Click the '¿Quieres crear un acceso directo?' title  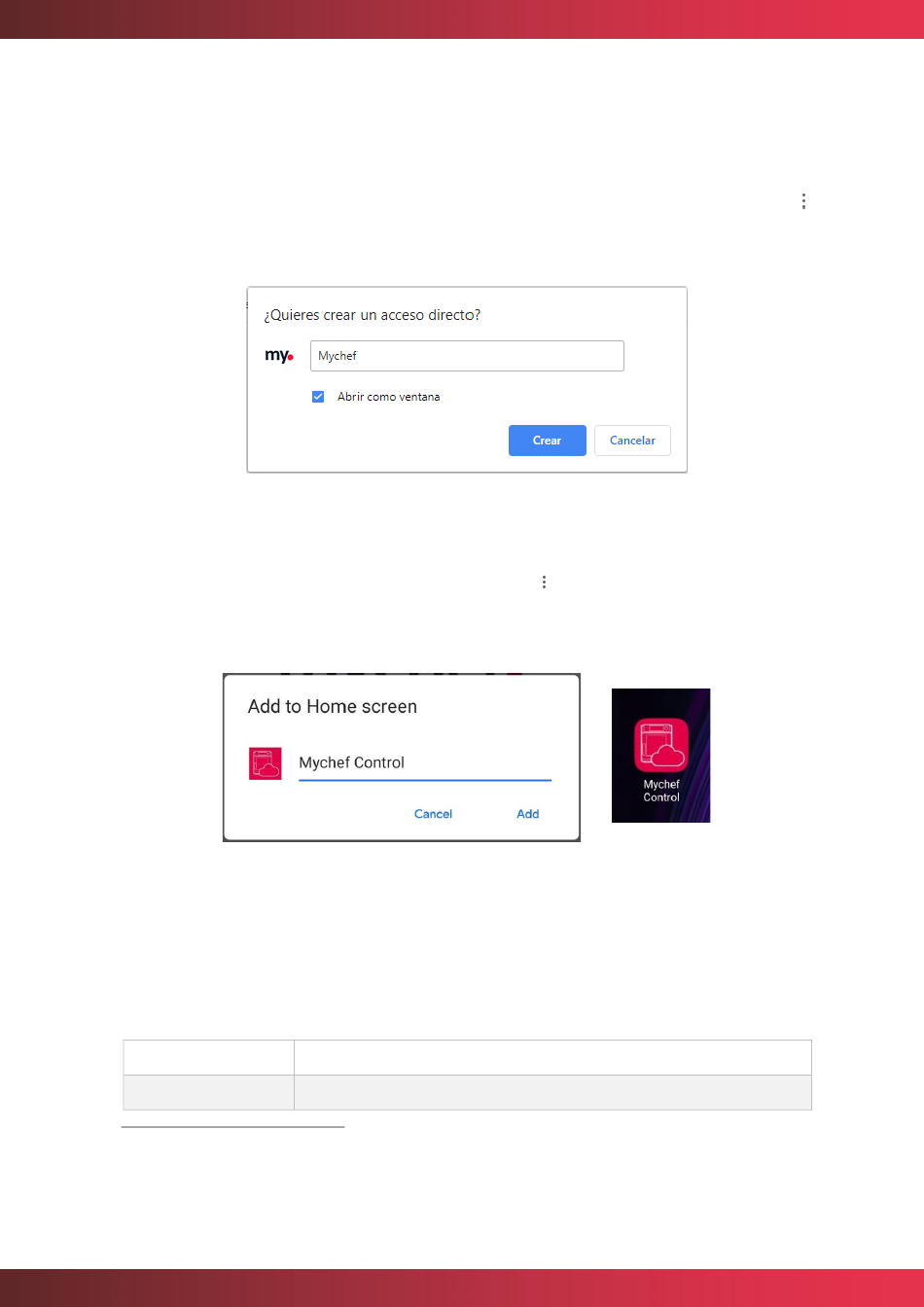pyautogui.click(x=373, y=316)
